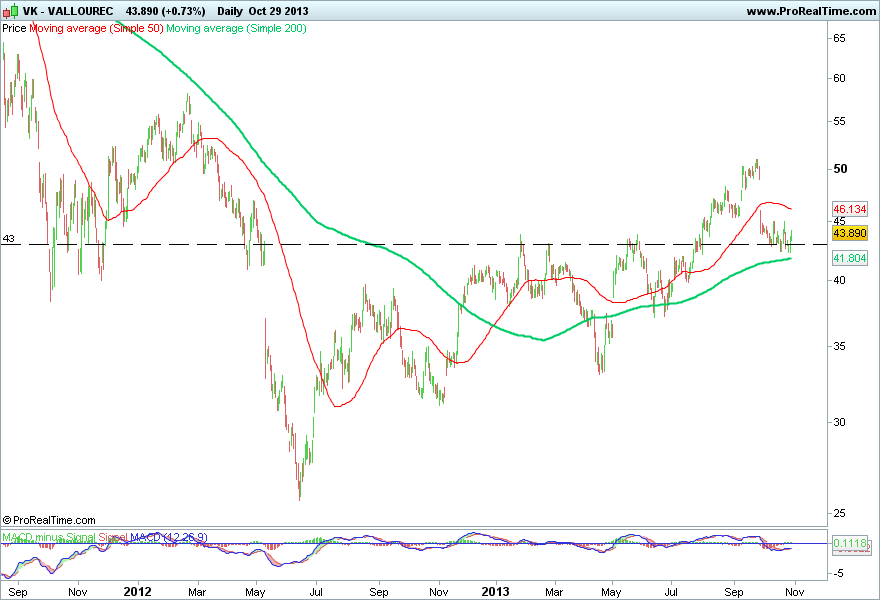Select the Moving average (Simple 50) legend
Image resolution: width=880 pixels, height=600 pixels.
(96, 28)
